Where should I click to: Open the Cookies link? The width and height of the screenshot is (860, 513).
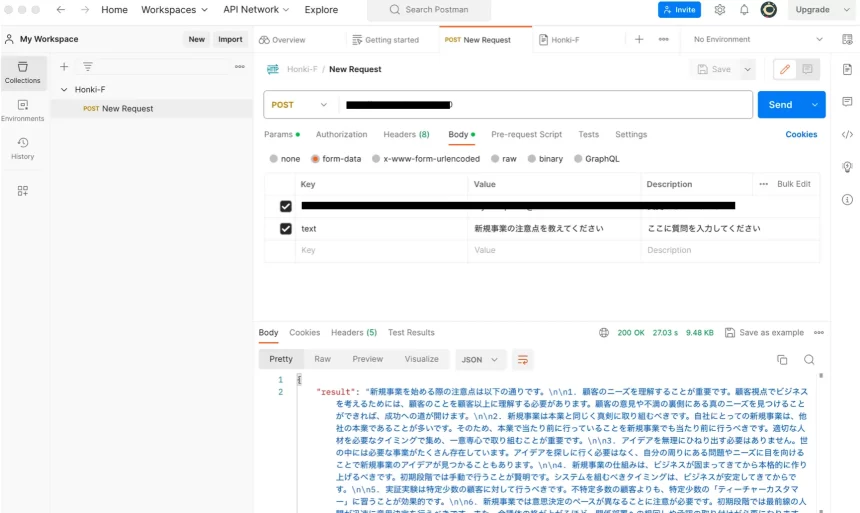(801, 134)
